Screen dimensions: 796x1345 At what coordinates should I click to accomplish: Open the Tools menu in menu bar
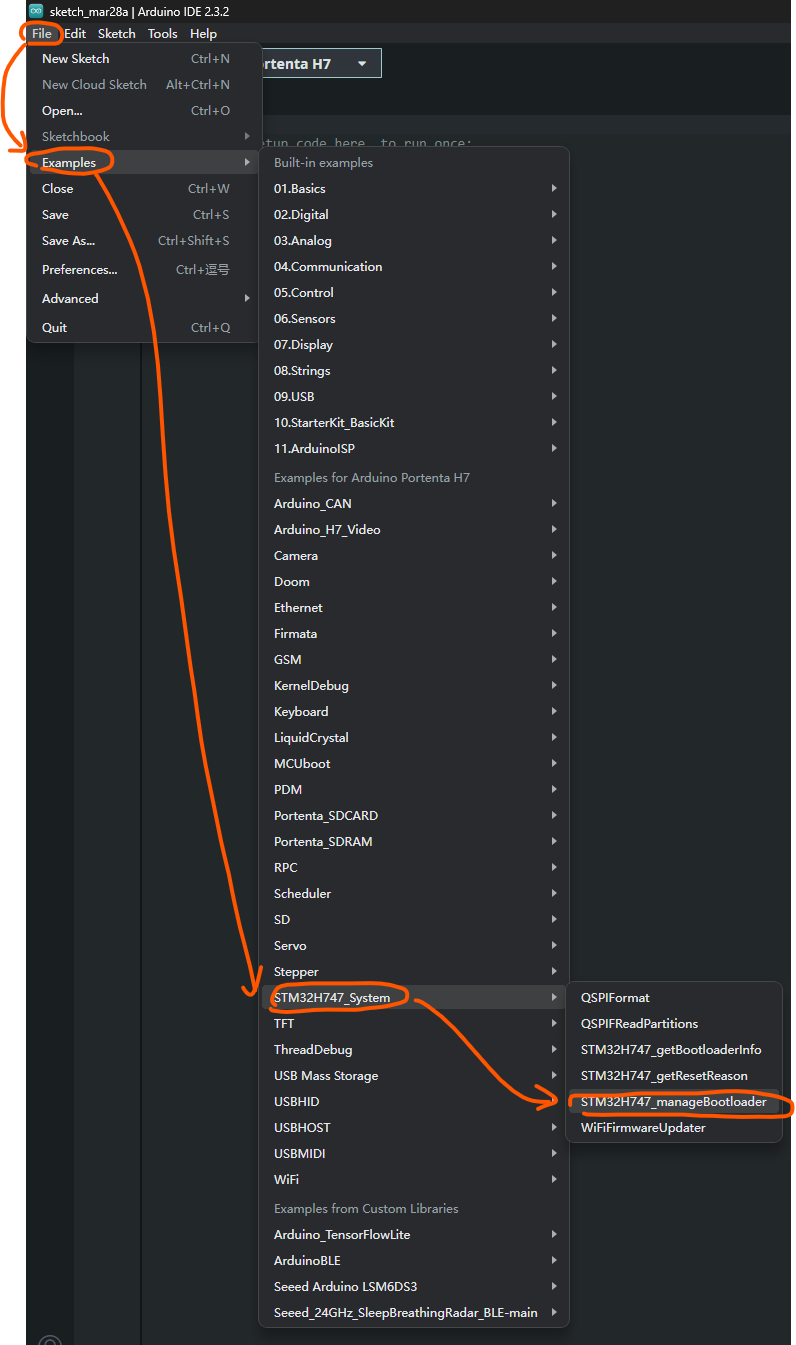162,33
